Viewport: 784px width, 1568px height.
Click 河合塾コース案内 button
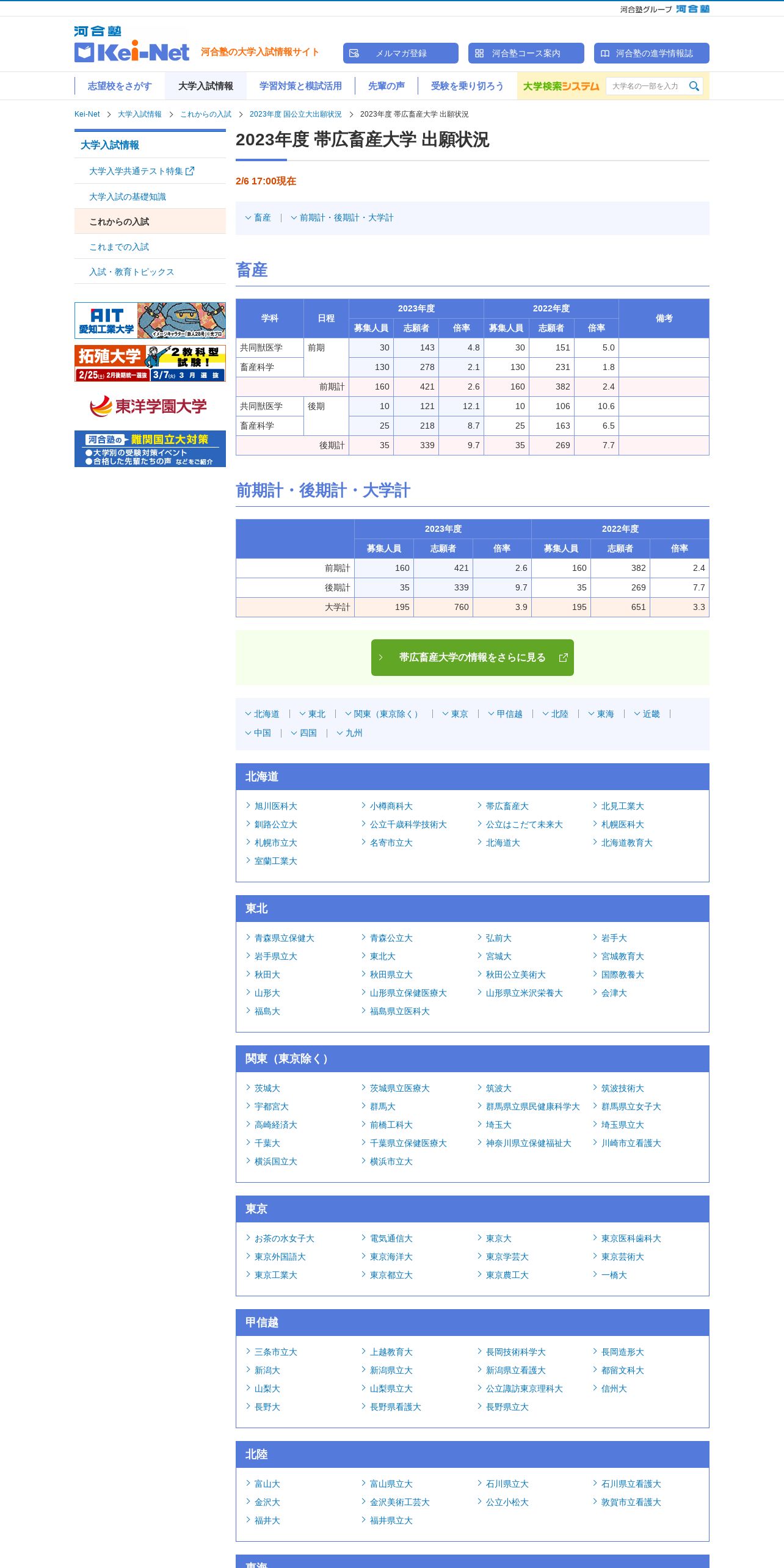click(526, 53)
